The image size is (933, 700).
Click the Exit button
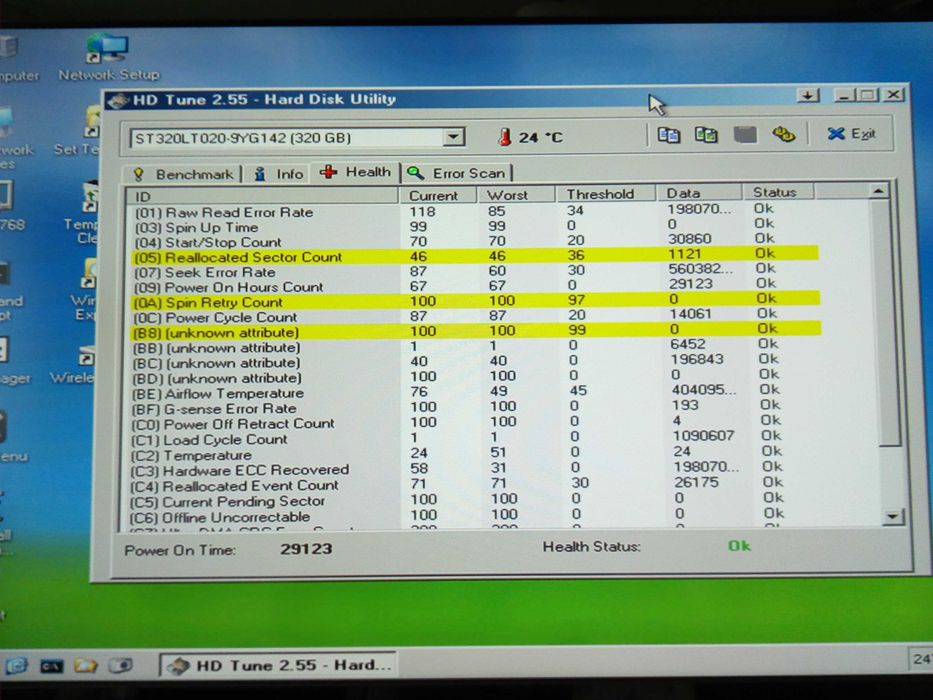(x=851, y=134)
